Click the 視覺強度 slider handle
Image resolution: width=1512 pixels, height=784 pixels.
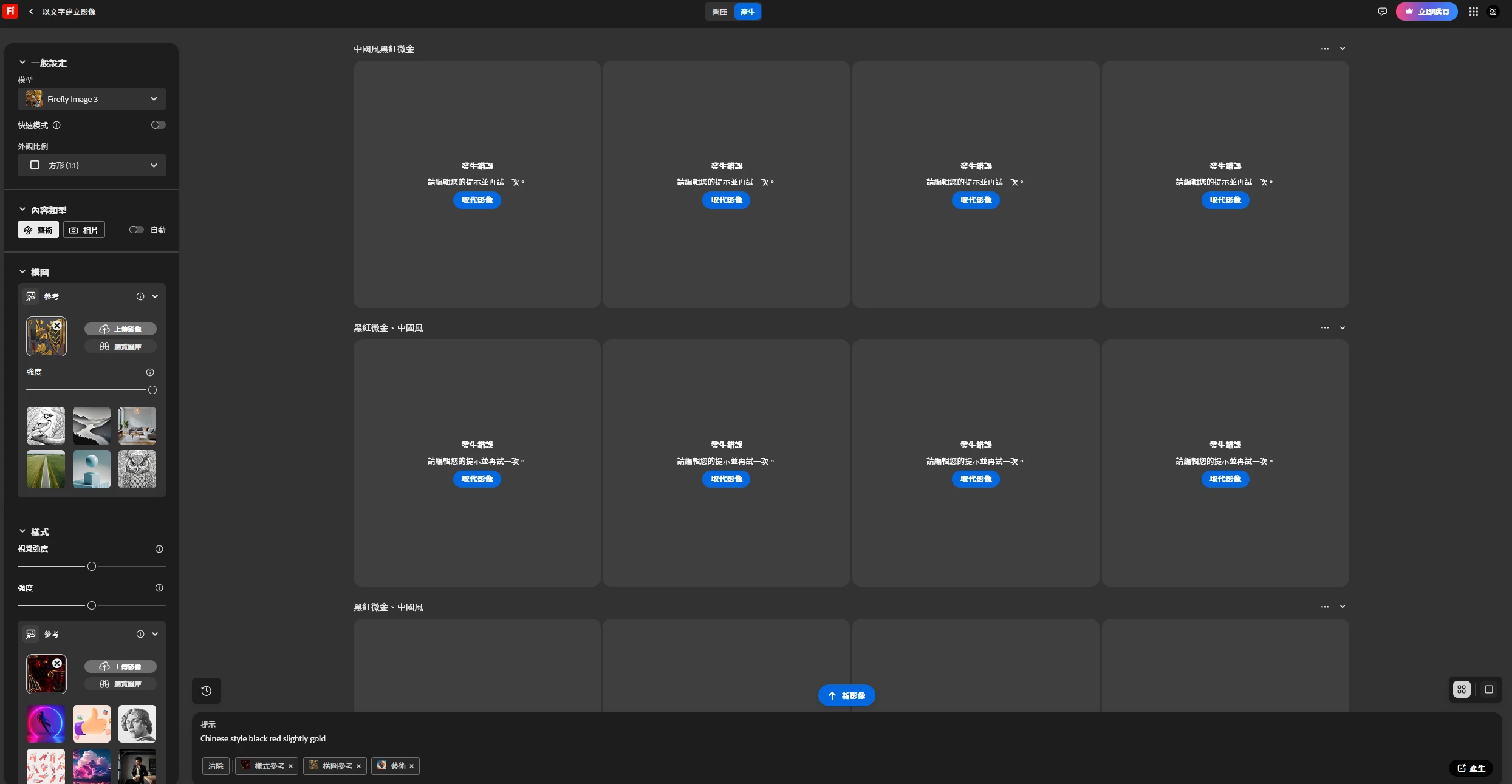point(92,567)
